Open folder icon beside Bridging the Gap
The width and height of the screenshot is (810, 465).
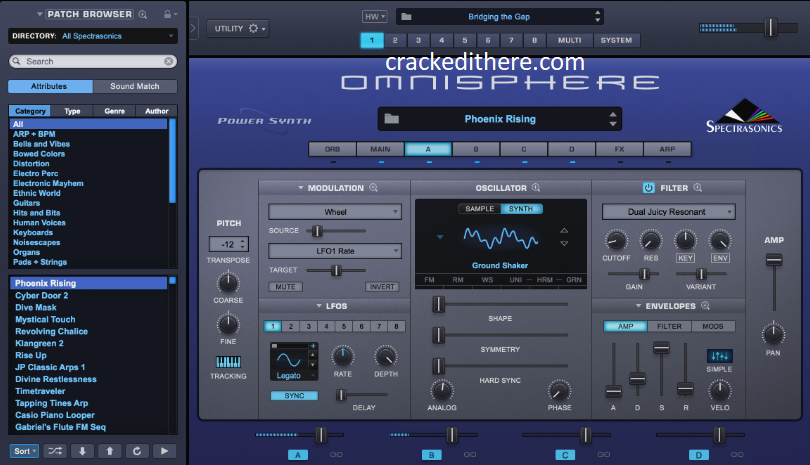[407, 17]
